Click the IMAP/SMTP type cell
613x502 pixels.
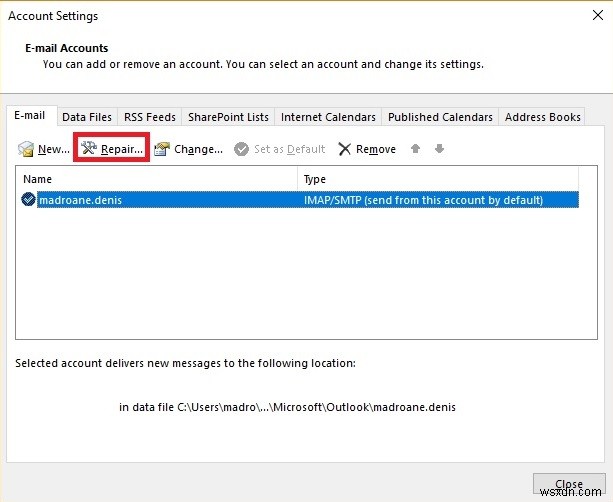pyautogui.click(x=423, y=200)
